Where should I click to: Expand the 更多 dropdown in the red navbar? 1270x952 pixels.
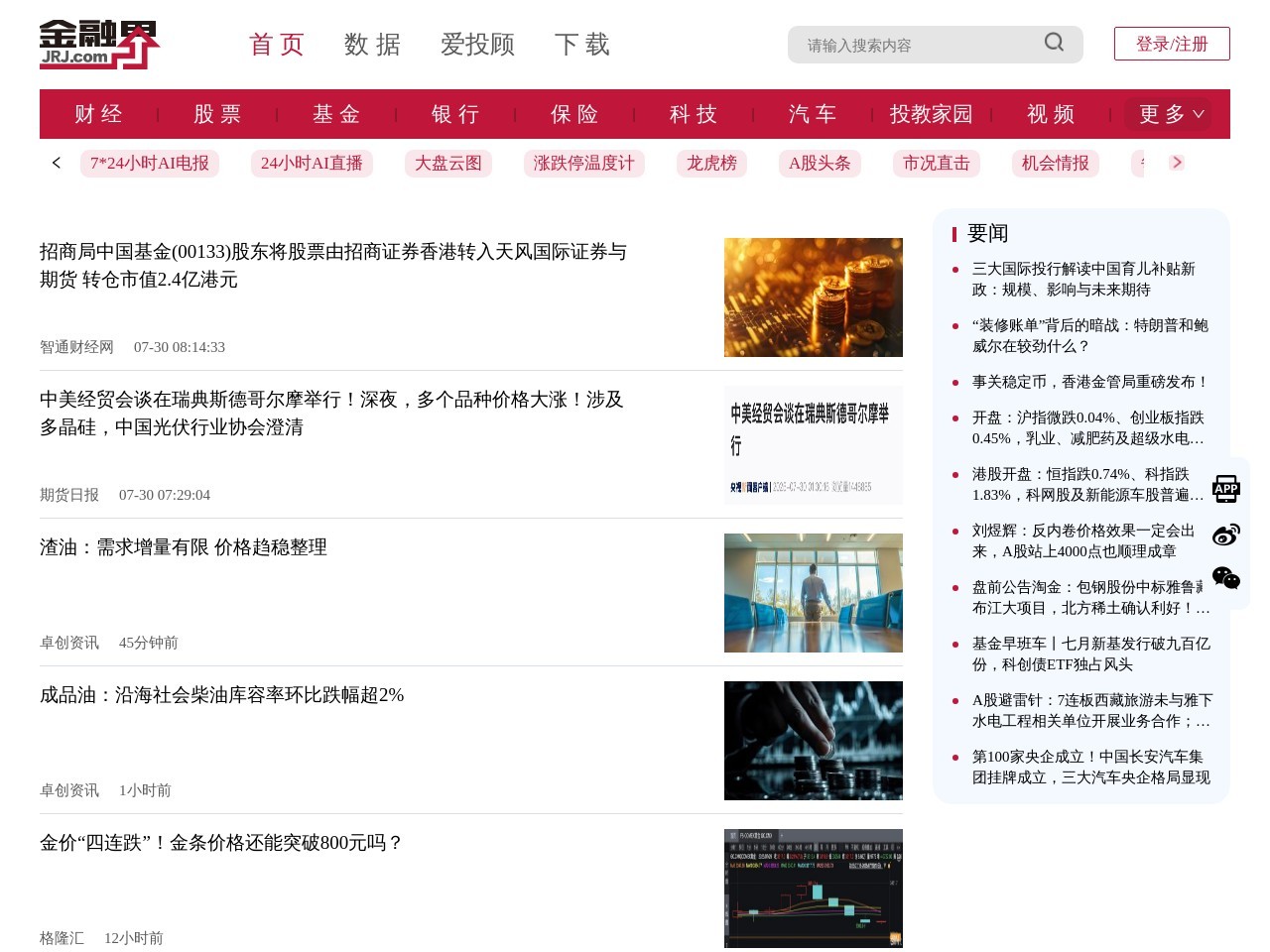point(1168,114)
